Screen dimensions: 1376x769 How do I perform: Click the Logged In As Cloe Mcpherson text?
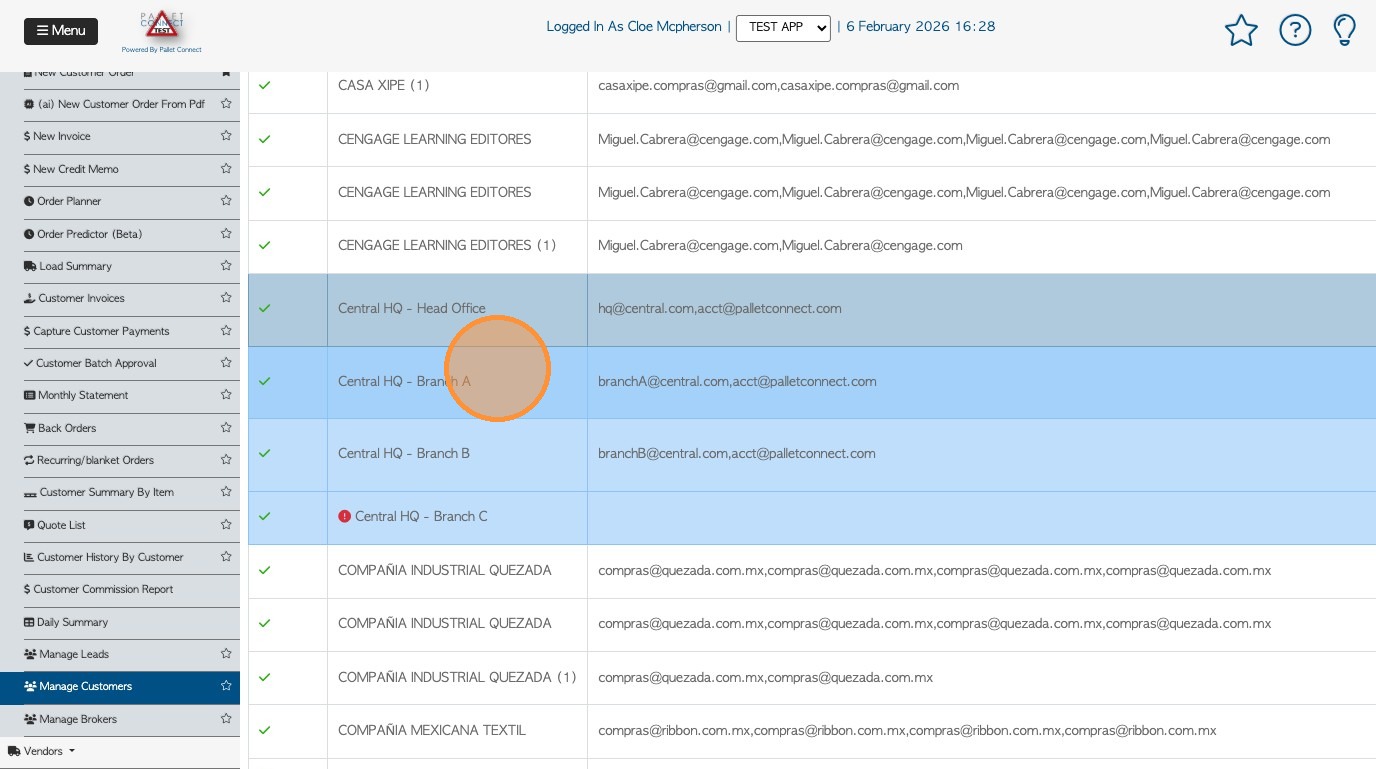coord(634,27)
